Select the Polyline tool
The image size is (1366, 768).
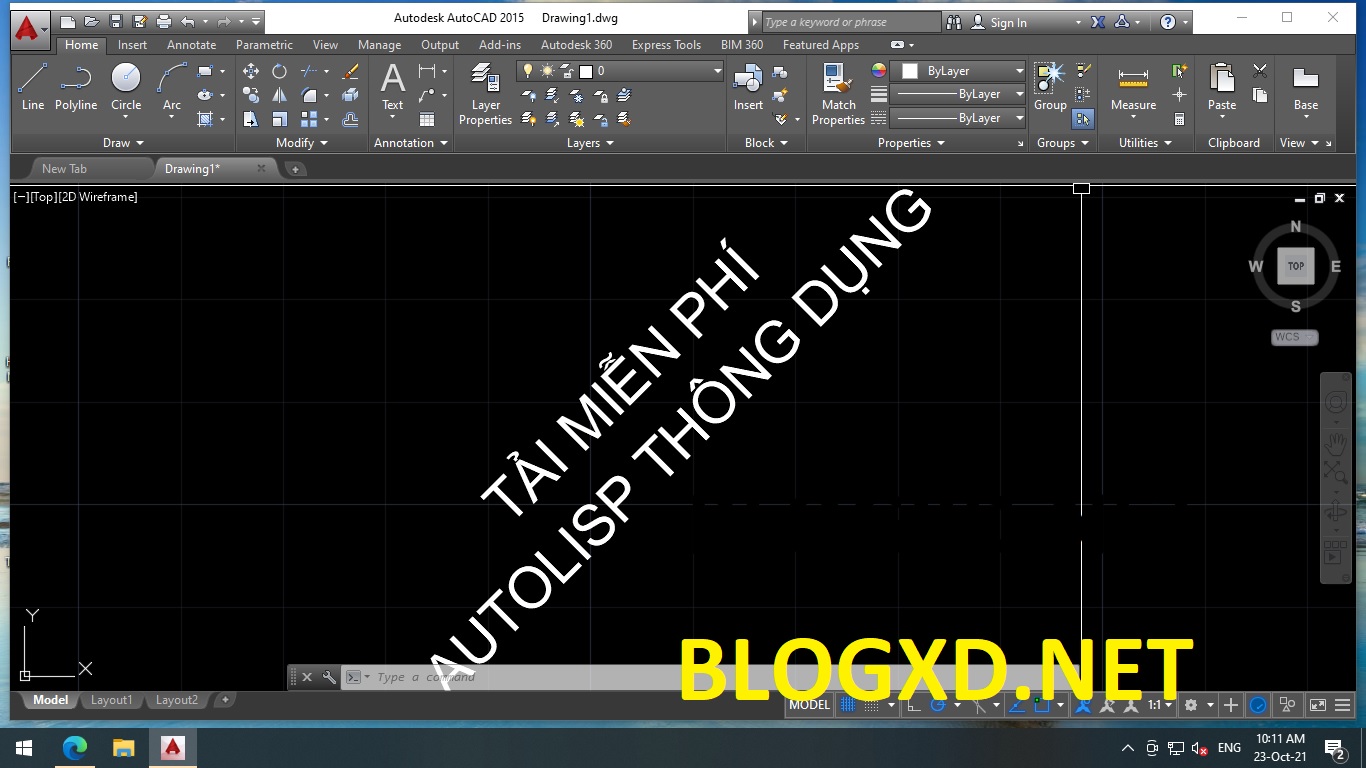[75, 80]
